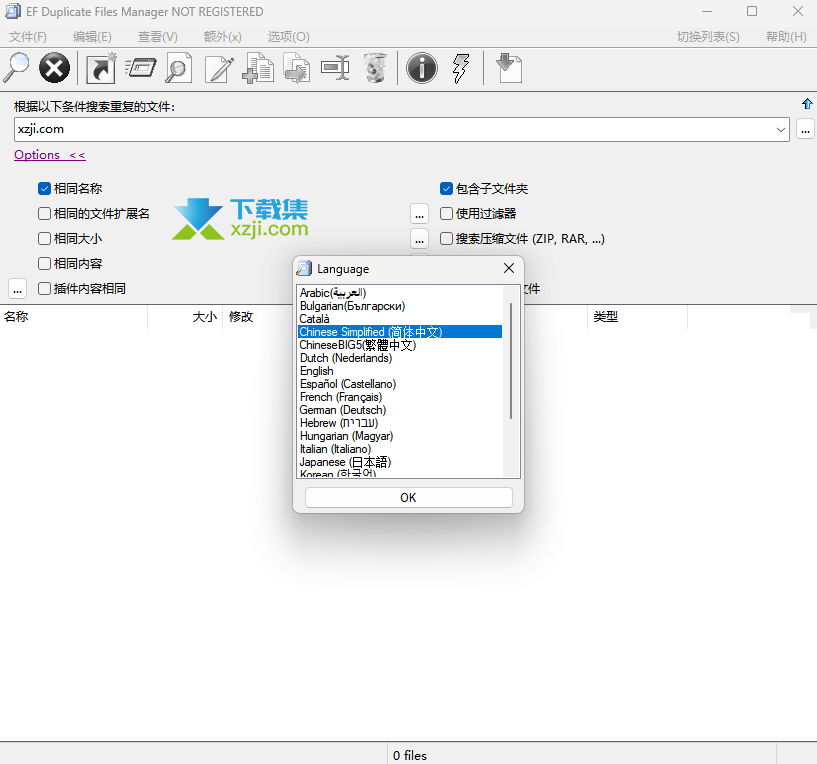Screen dimensions: 817x764
Task: Enable 相同的文件扩展名 checkbox
Action: click(44, 214)
